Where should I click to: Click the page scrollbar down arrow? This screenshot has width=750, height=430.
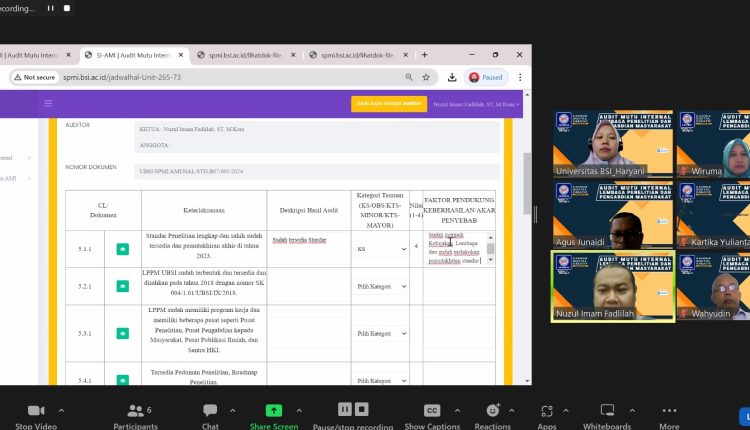pos(527,381)
